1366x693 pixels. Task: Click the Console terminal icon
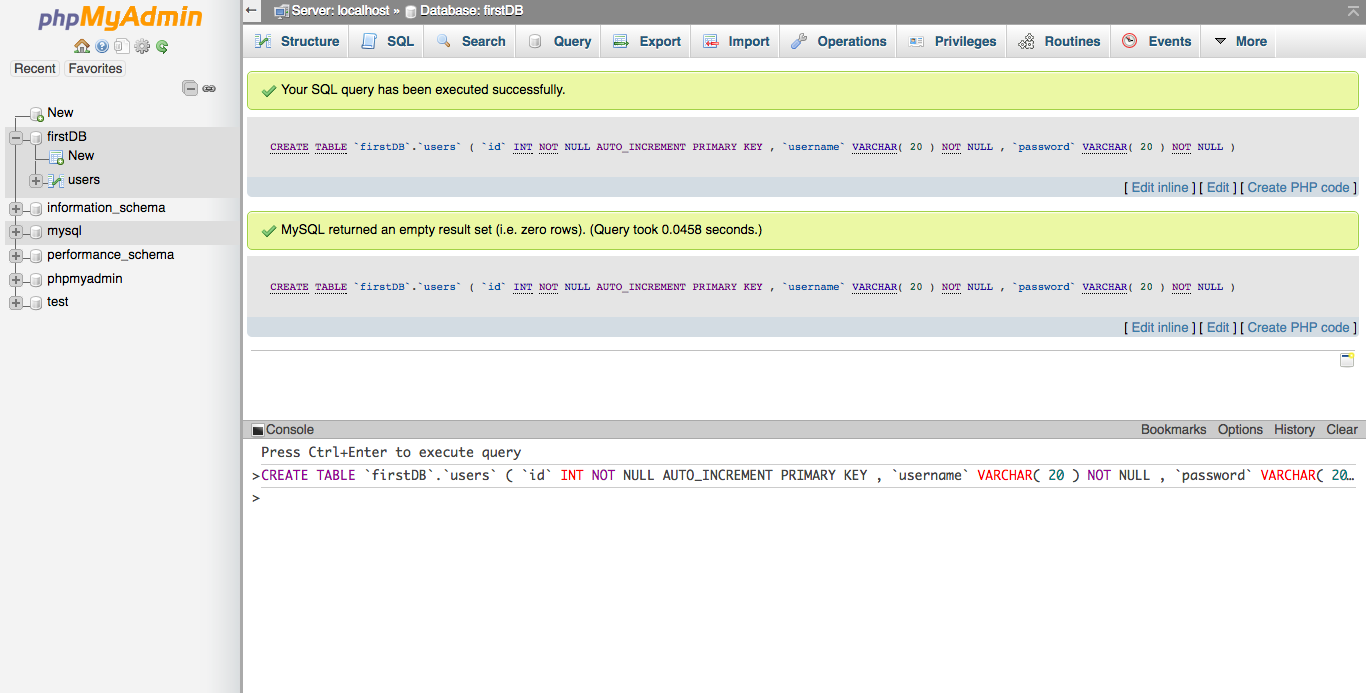[x=258, y=430]
